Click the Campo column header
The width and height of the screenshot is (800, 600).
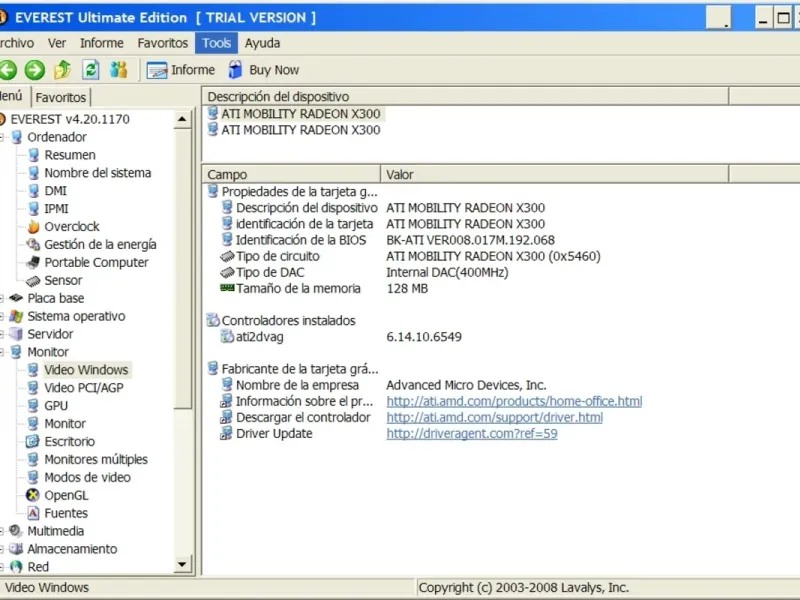[291, 174]
